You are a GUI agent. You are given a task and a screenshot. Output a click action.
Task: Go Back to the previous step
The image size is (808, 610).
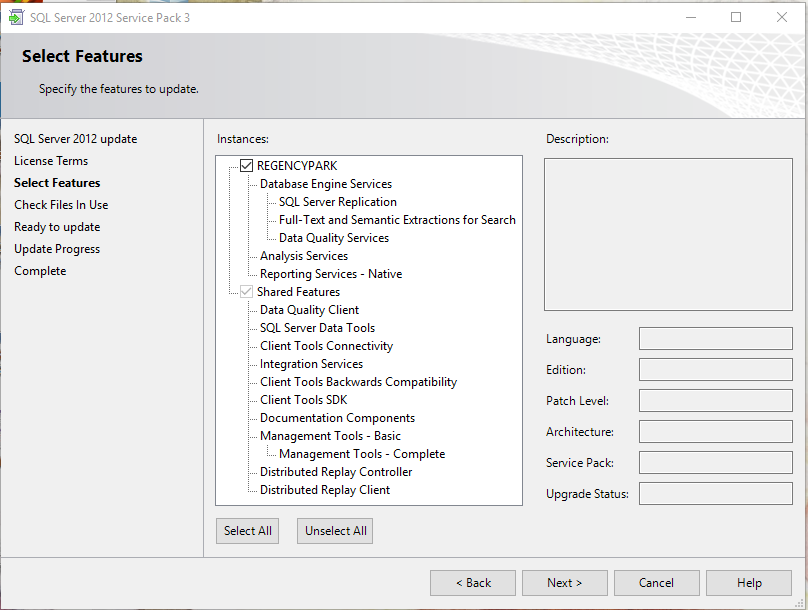472,582
